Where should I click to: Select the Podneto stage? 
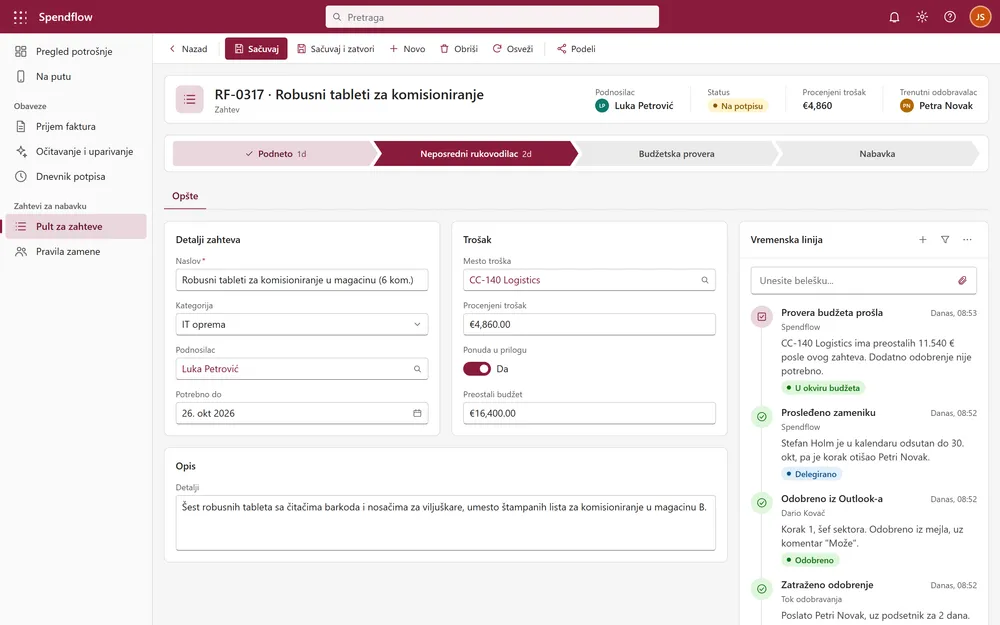pos(275,154)
